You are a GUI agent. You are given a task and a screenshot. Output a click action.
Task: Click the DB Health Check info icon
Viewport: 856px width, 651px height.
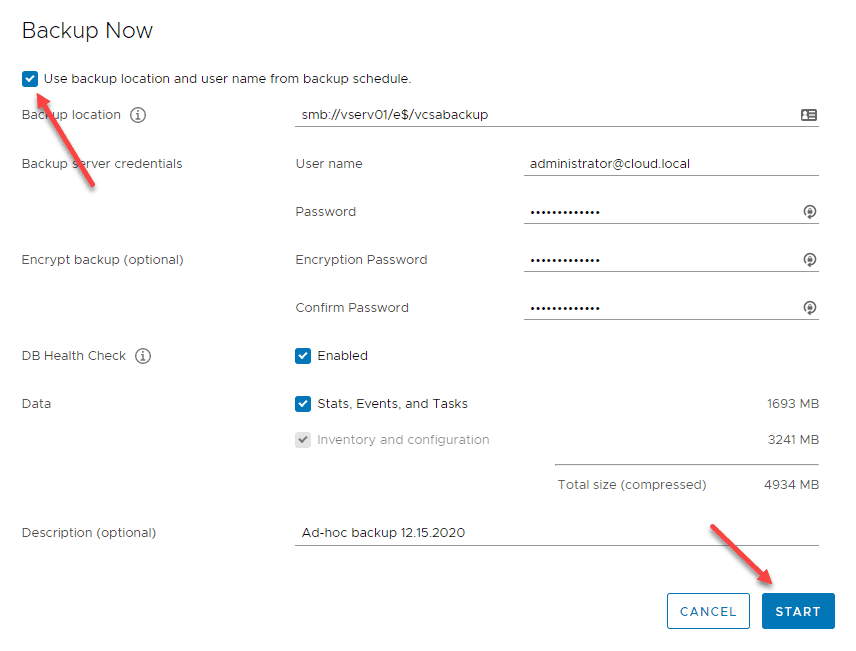(x=143, y=356)
